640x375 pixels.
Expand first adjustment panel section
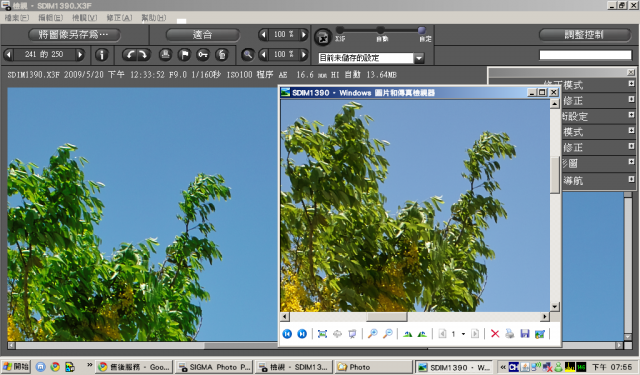coord(631,84)
